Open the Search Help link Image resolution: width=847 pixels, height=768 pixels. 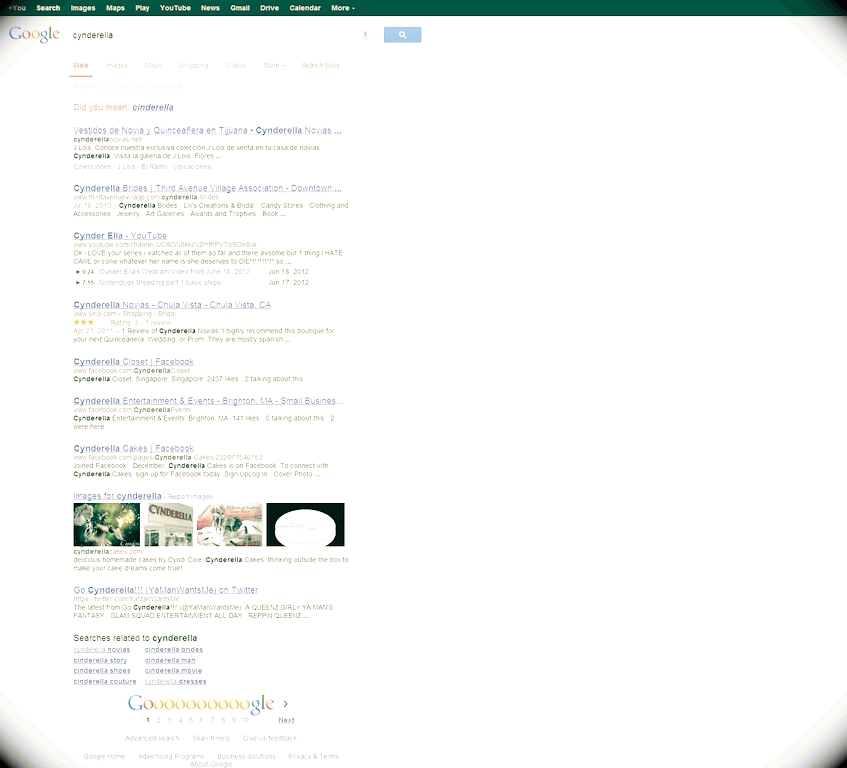(x=211, y=738)
